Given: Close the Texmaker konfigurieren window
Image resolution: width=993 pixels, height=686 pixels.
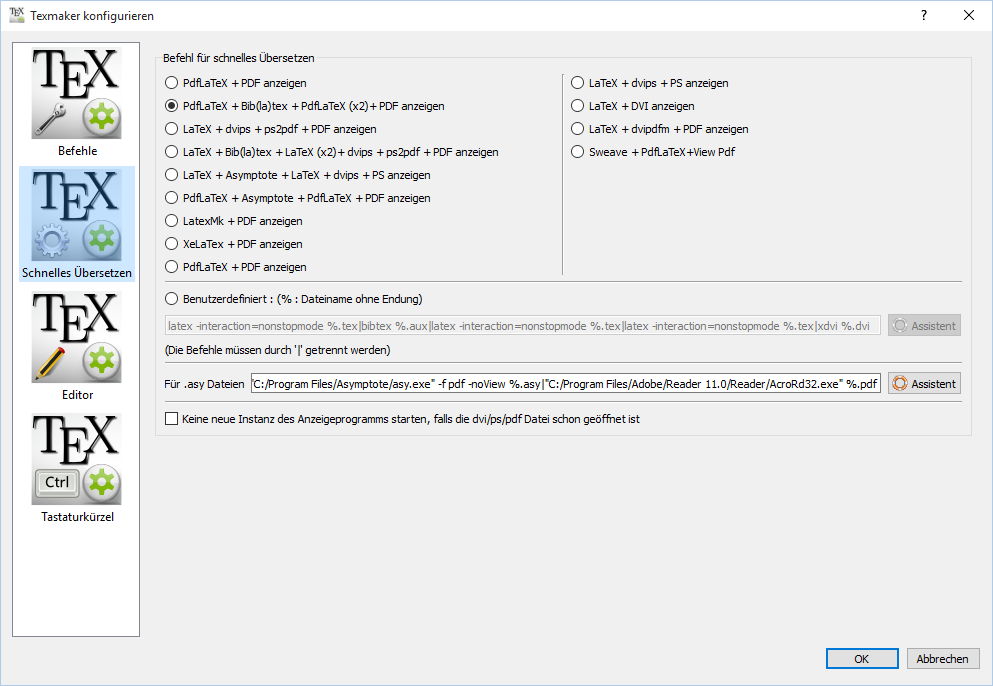Looking at the screenshot, I should 969,15.
